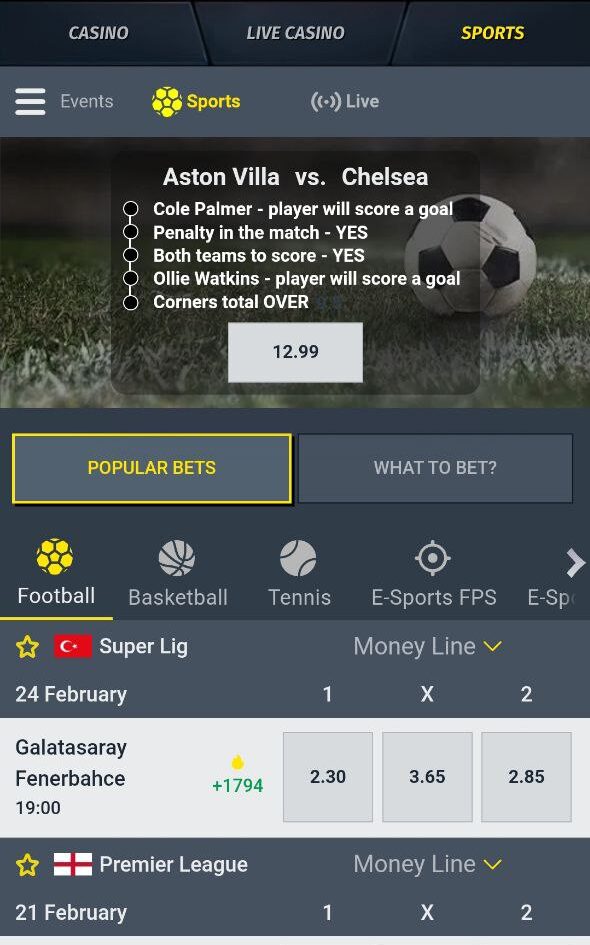This screenshot has height=945, width=590.
Task: Switch to the Casino tab
Action: 98,33
